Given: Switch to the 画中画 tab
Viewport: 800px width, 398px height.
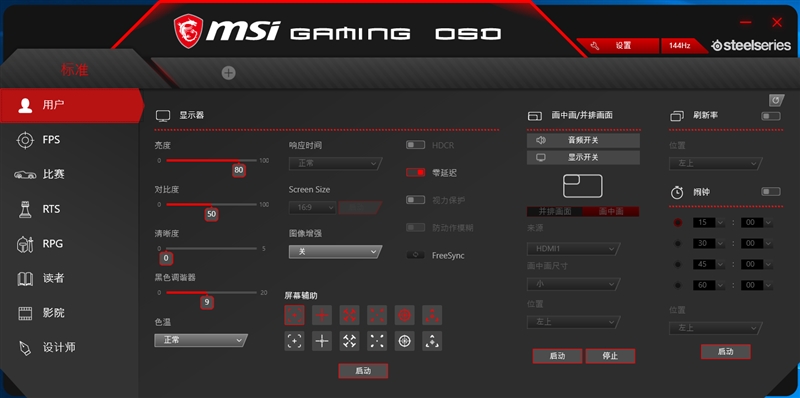Looking at the screenshot, I should pyautogui.click(x=611, y=212).
